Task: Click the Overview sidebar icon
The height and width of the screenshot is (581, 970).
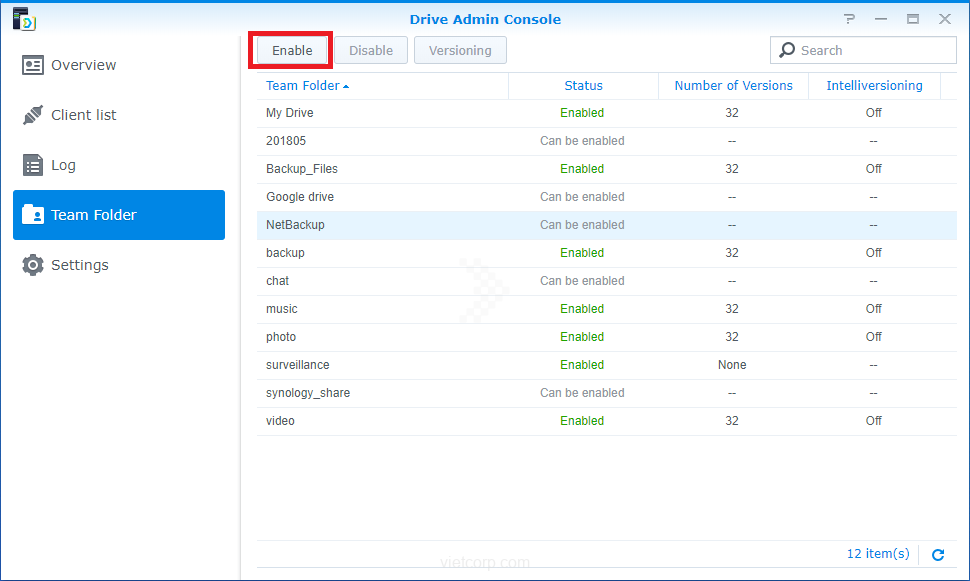Action: (33, 65)
